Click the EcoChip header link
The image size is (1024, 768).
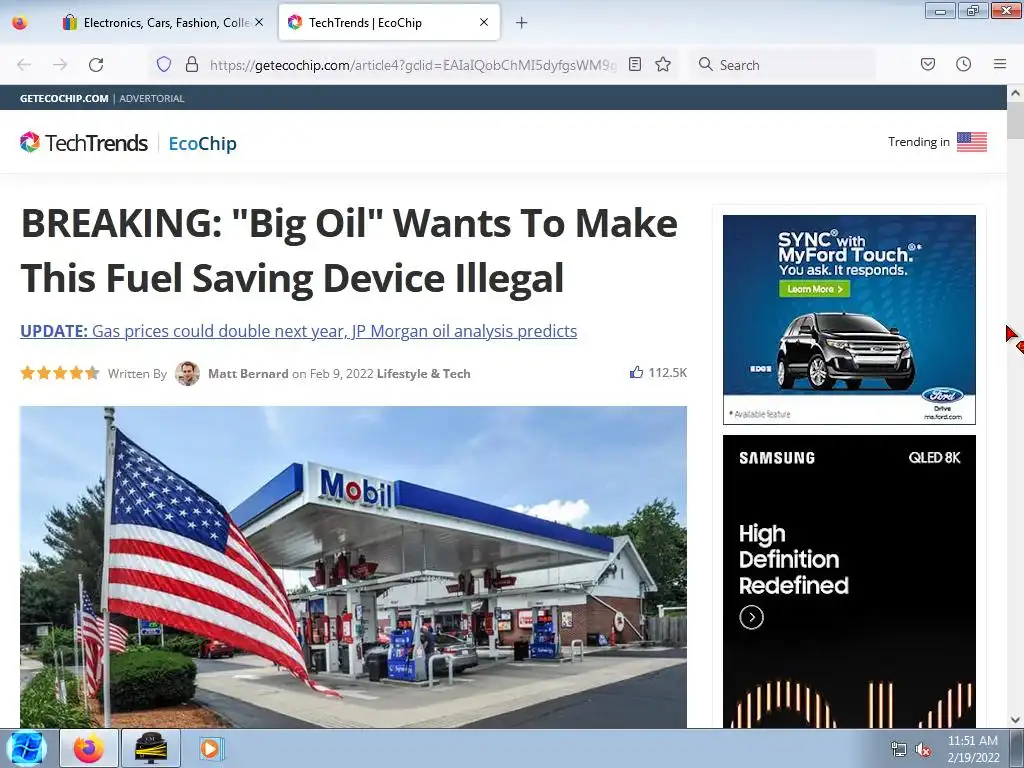[x=202, y=144]
